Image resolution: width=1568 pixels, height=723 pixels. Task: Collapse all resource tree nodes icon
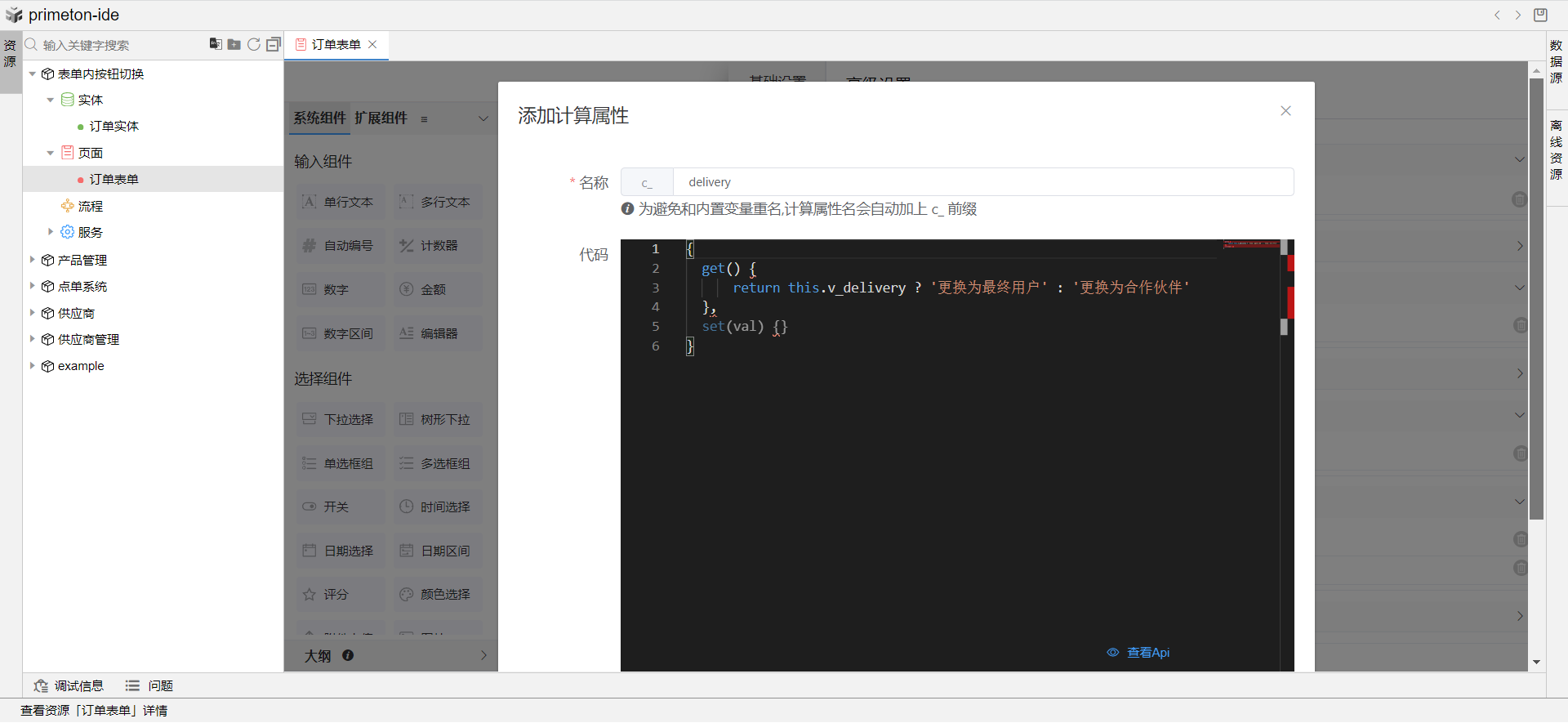274,44
